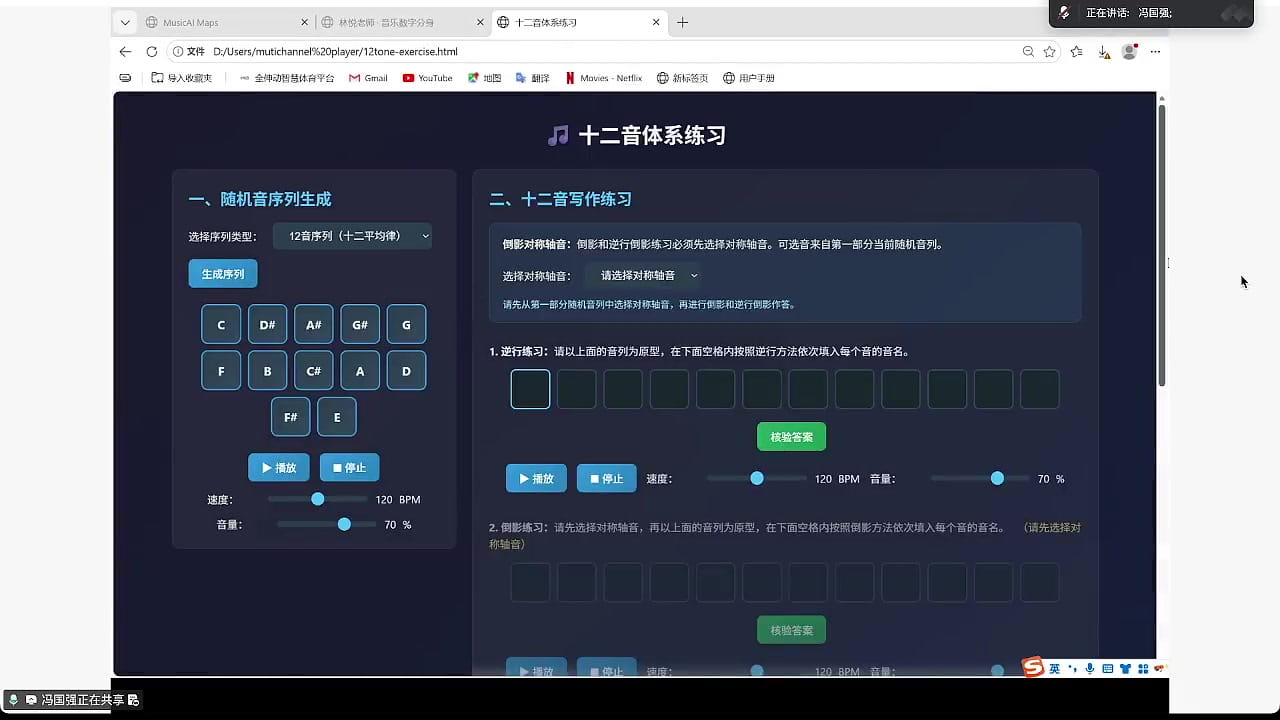Screen dimensions: 1280x720
Task: Open a new browser tab
Action: click(683, 22)
